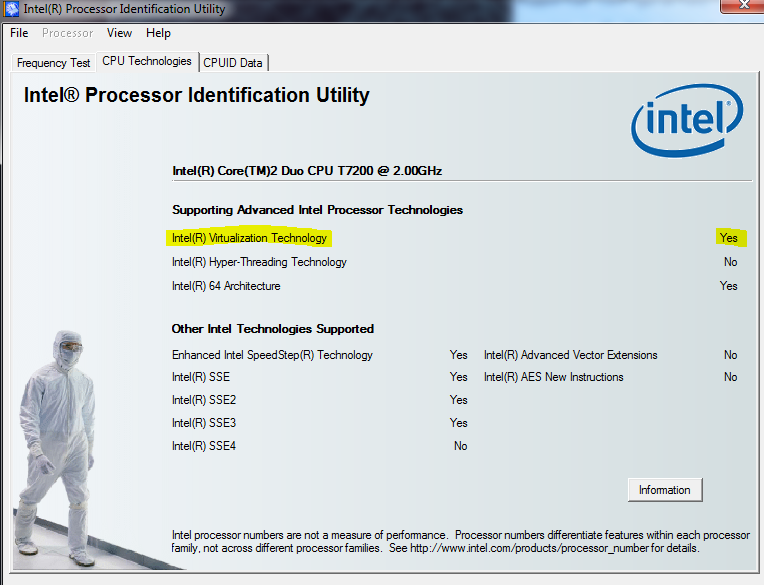Select Enhanced Intel SpeedStep(R) Technology label

click(x=272, y=355)
